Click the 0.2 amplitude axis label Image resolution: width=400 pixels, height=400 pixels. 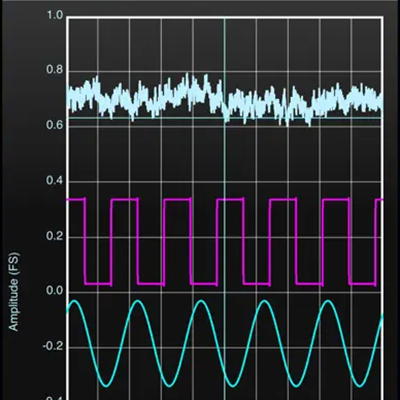(x=54, y=236)
